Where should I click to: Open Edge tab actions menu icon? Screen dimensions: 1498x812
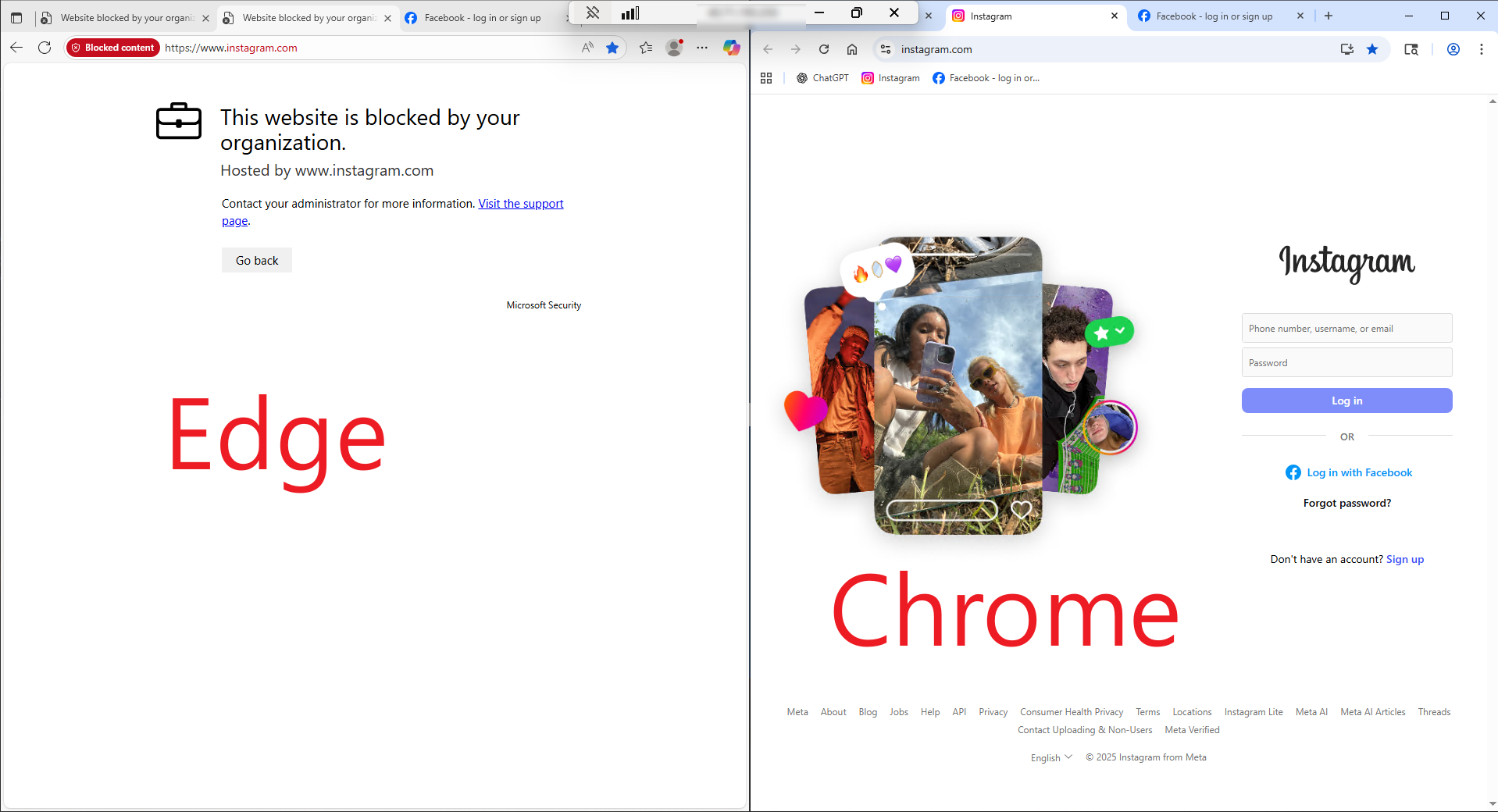16,18
